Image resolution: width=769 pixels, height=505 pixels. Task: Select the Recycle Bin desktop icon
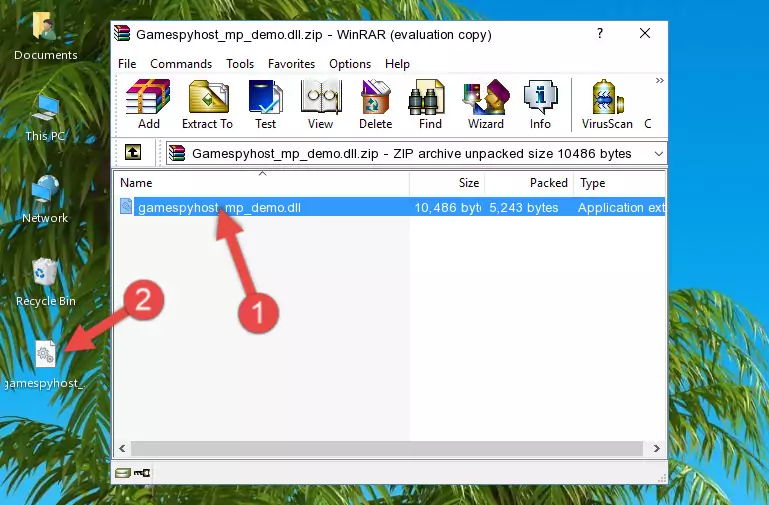pos(46,283)
